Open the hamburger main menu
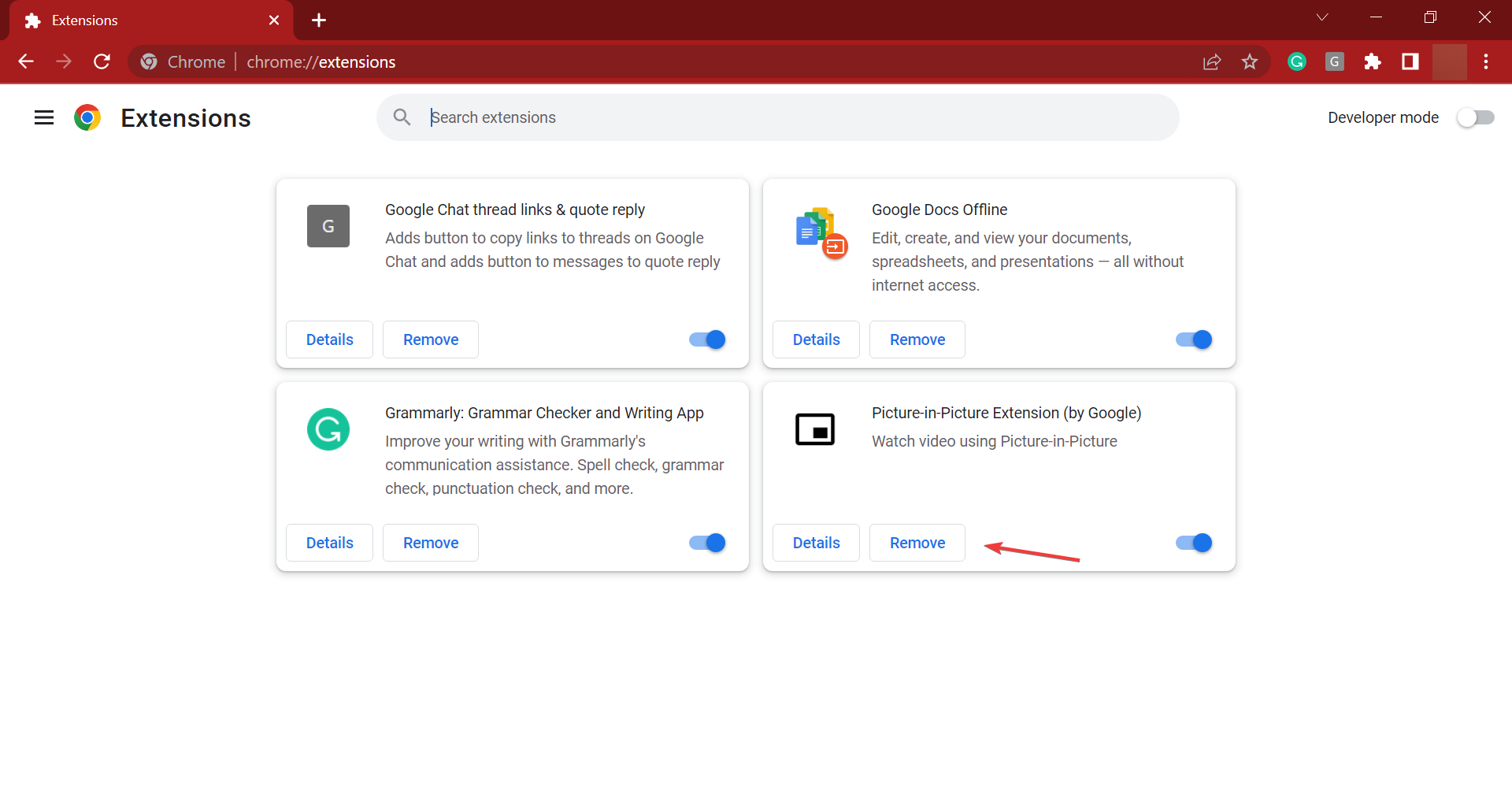The width and height of the screenshot is (1512, 794). click(x=44, y=117)
